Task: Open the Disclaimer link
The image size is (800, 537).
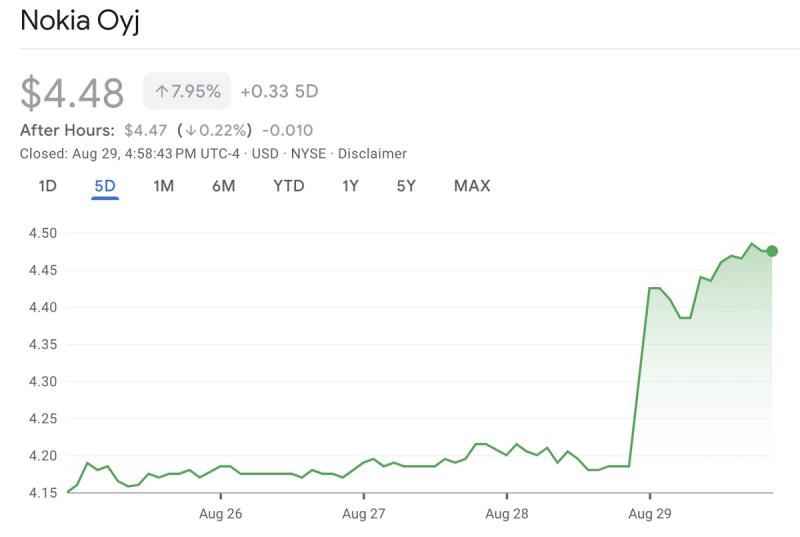Action: click(372, 154)
